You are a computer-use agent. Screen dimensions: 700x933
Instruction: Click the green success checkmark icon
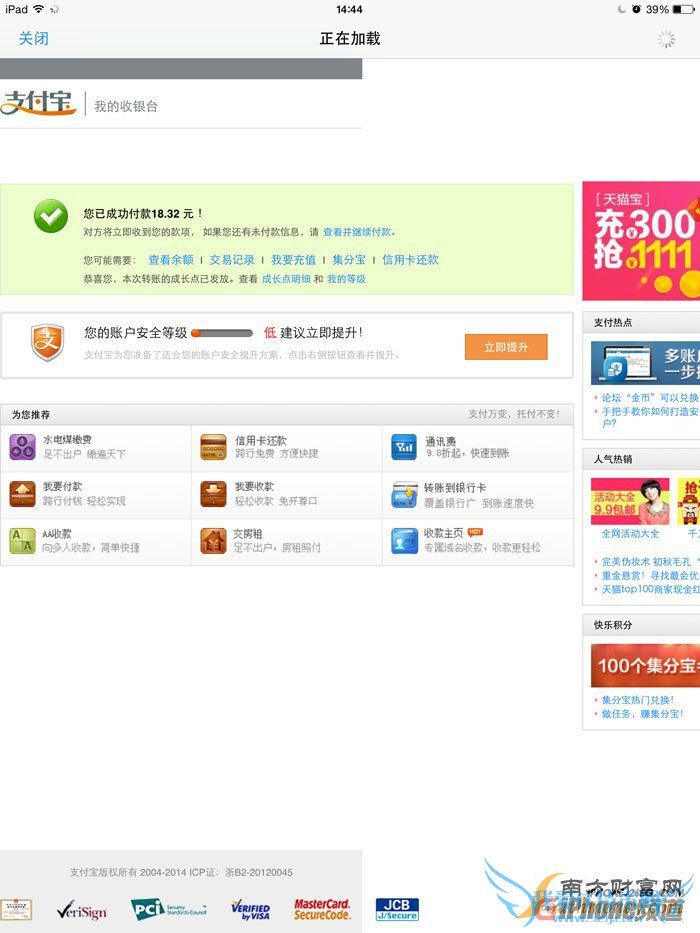(51, 215)
